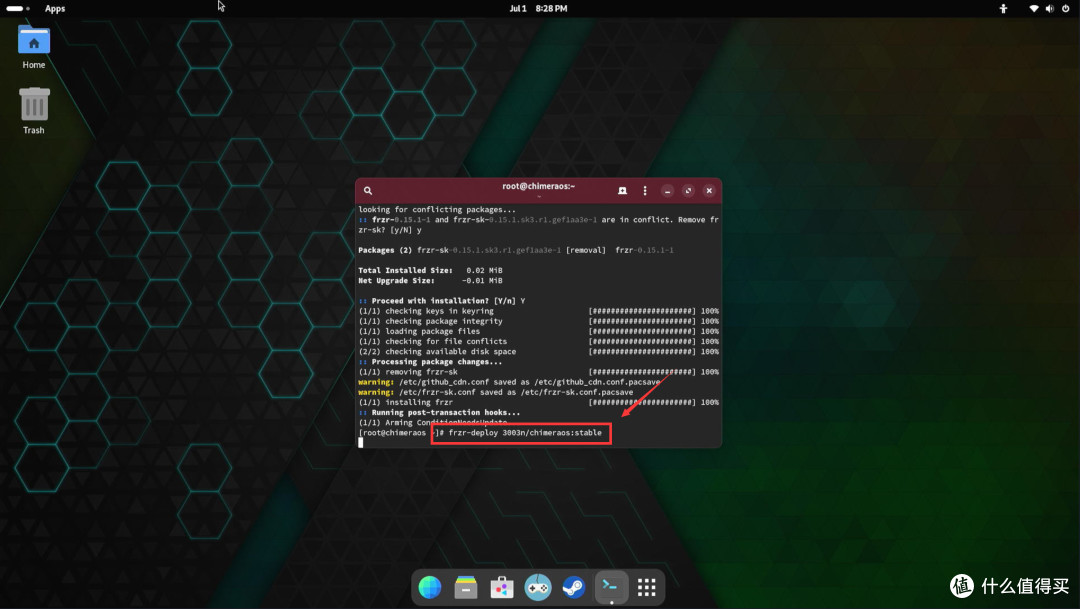
Task: Open the clock showing Jul 1 8:28 PM
Action: [x=538, y=8]
